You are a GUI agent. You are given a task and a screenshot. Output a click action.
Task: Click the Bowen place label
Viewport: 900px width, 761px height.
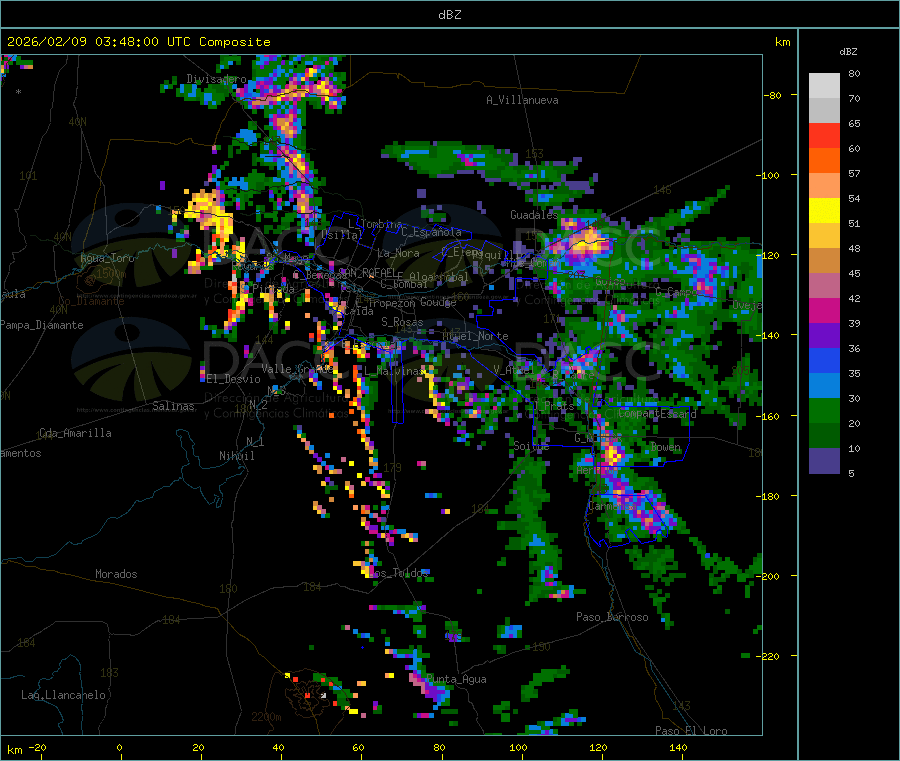click(x=665, y=446)
